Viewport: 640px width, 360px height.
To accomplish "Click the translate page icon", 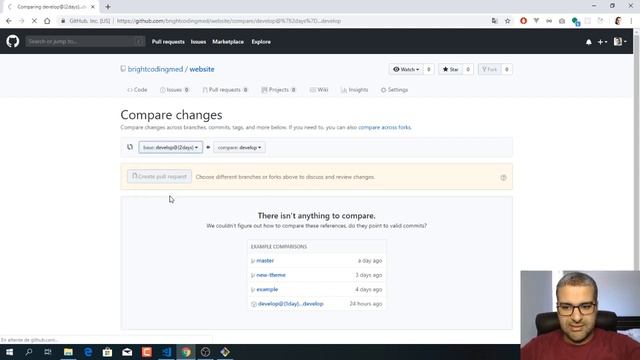I will tap(494, 21).
